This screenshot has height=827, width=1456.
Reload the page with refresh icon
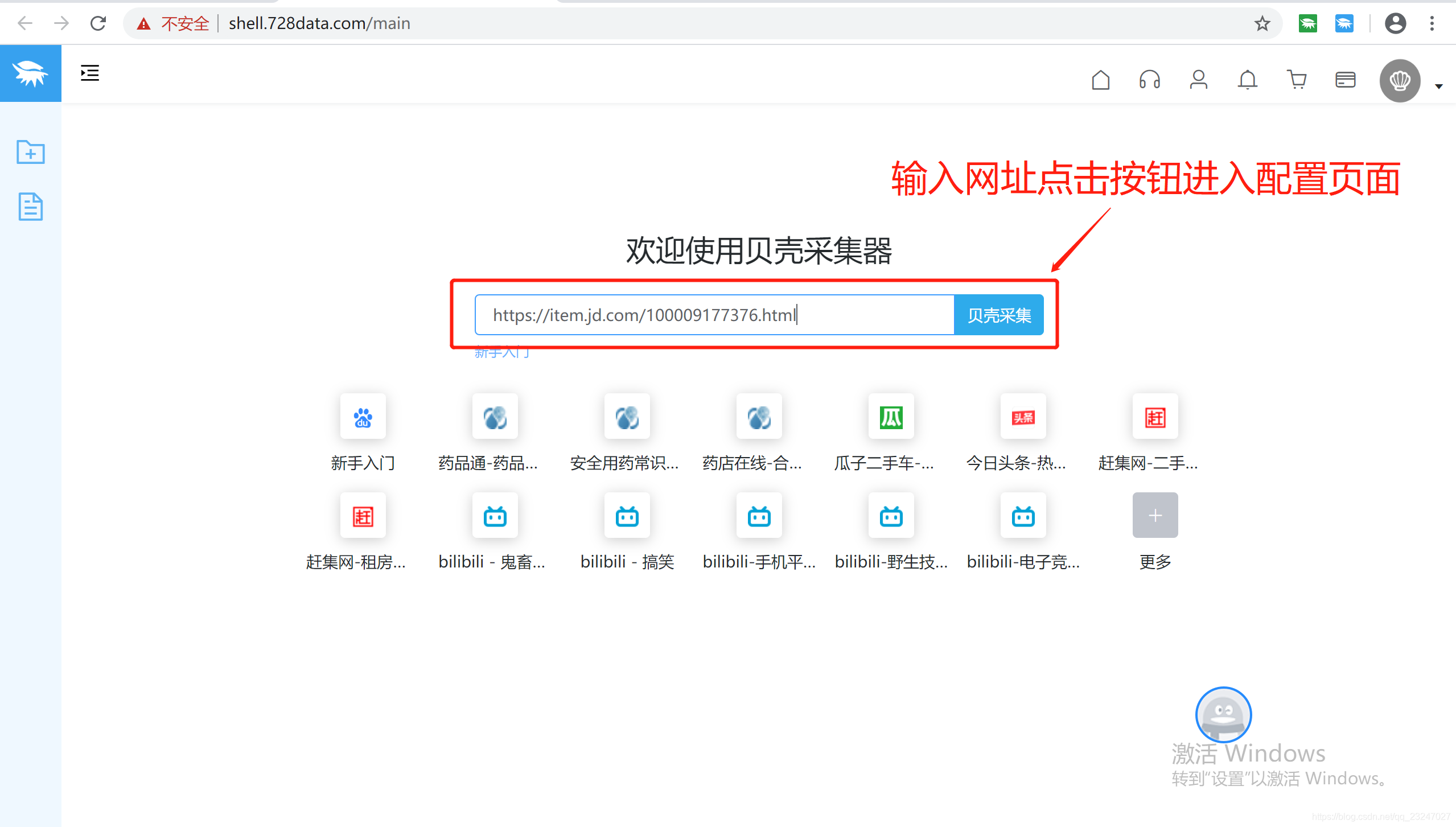point(98,23)
